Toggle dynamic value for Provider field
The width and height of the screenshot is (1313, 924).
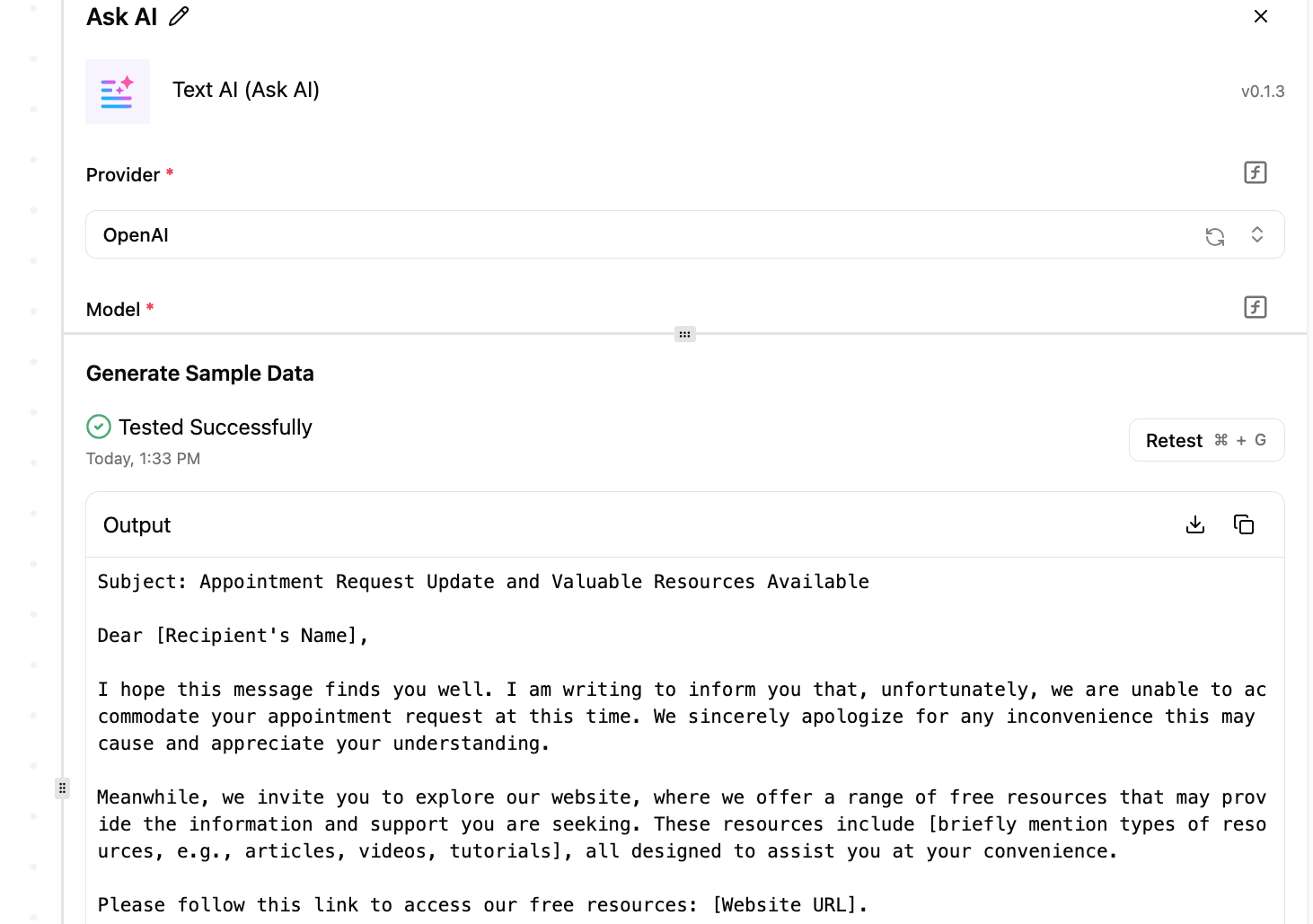[x=1255, y=172]
